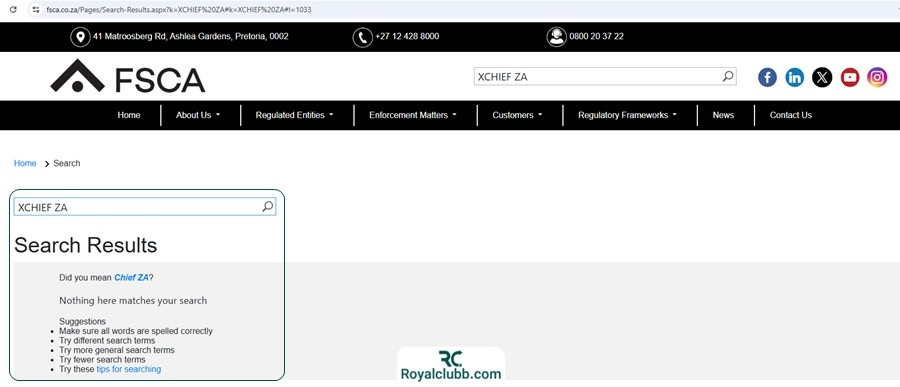Click the location pin icon

coord(80,37)
